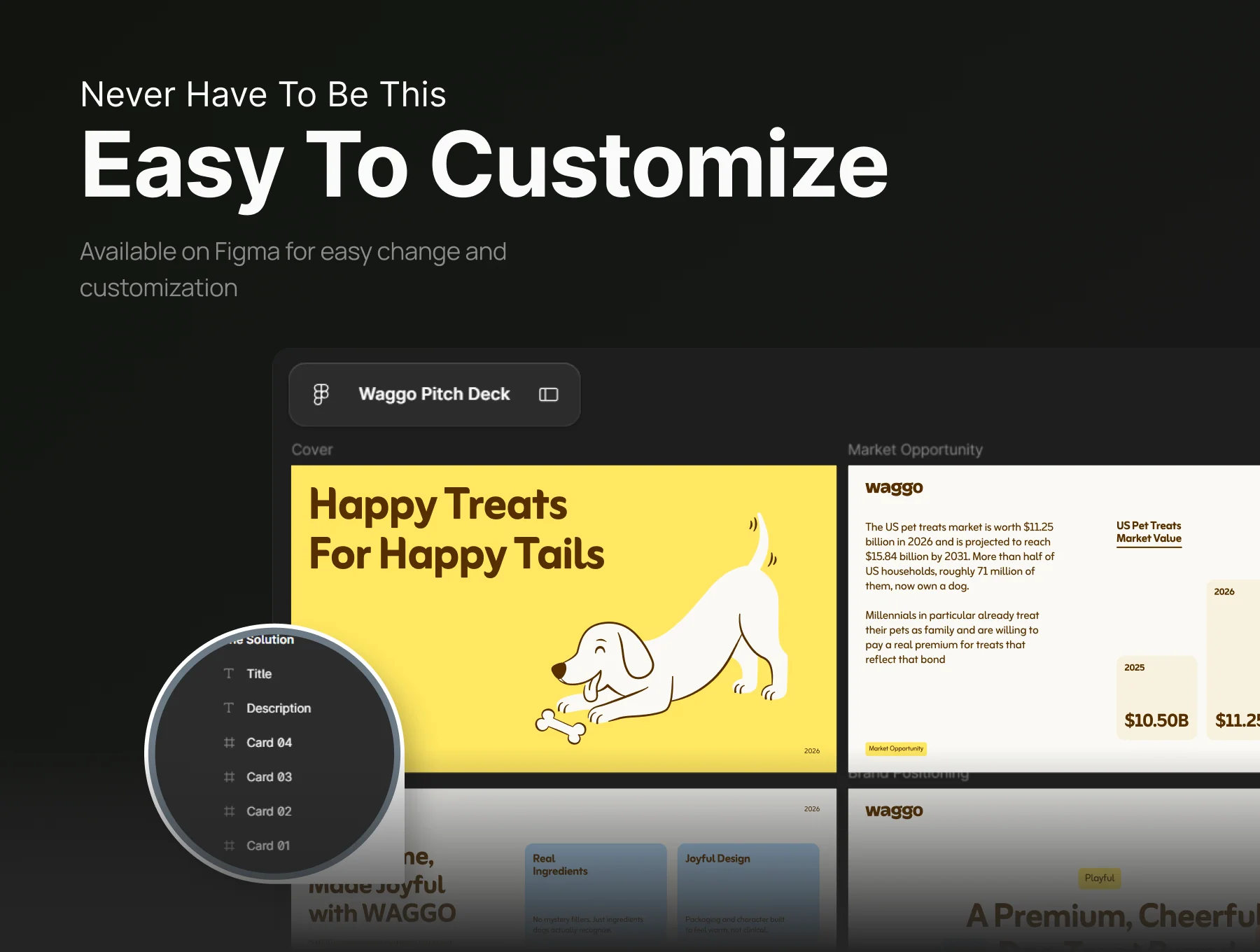Select the Card 01 frame layer
The width and height of the screenshot is (1260, 952).
coord(268,846)
